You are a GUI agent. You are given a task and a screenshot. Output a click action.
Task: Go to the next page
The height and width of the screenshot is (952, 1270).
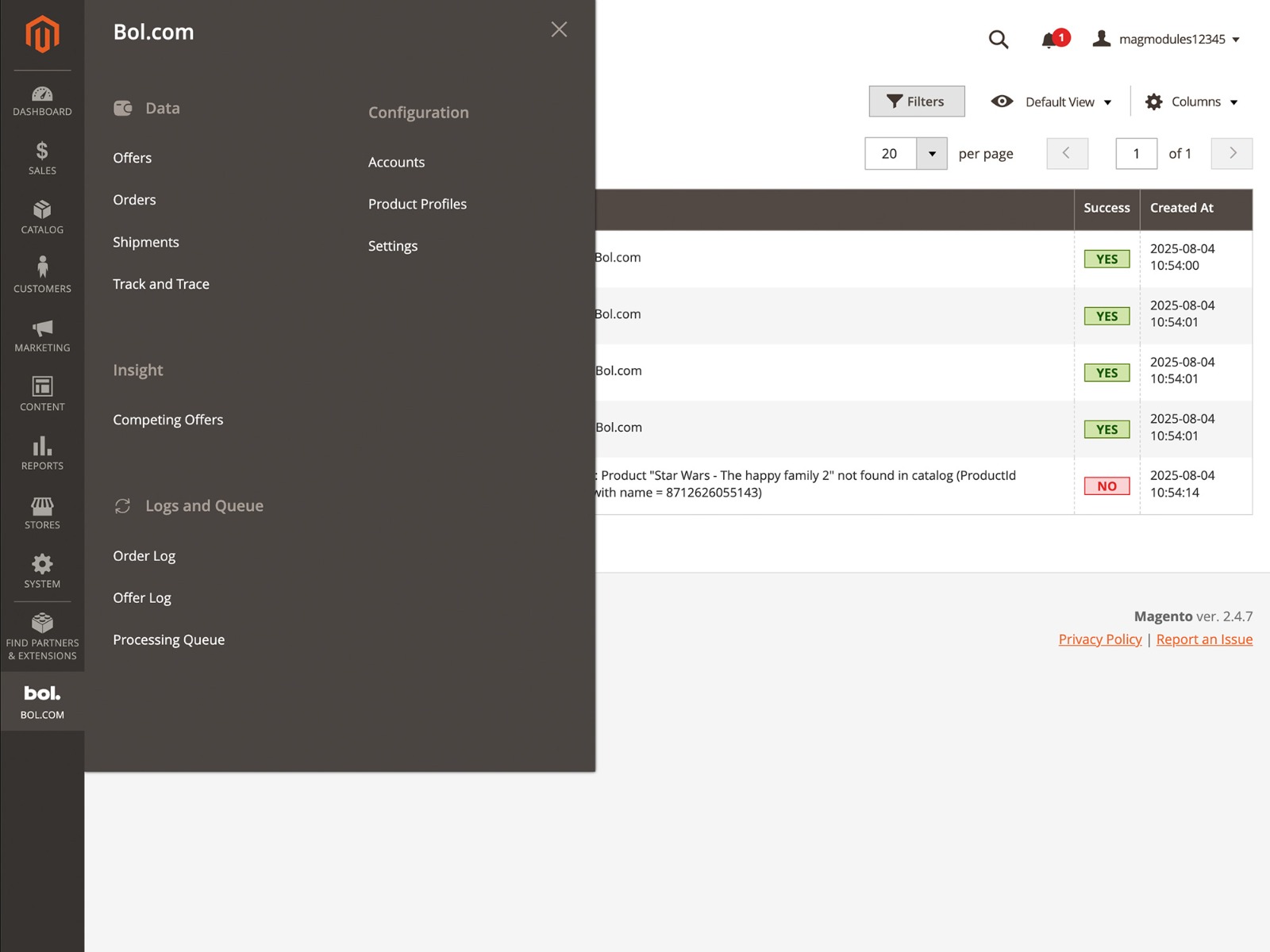click(x=1232, y=153)
